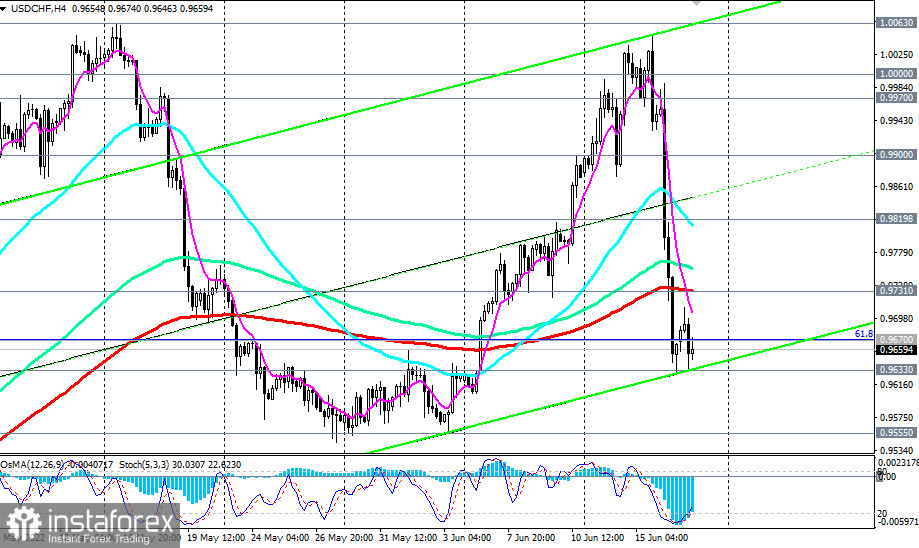This screenshot has width=919, height=548.
Task: Click the 0.0023178 oscillator scale value
Action: click(x=898, y=463)
